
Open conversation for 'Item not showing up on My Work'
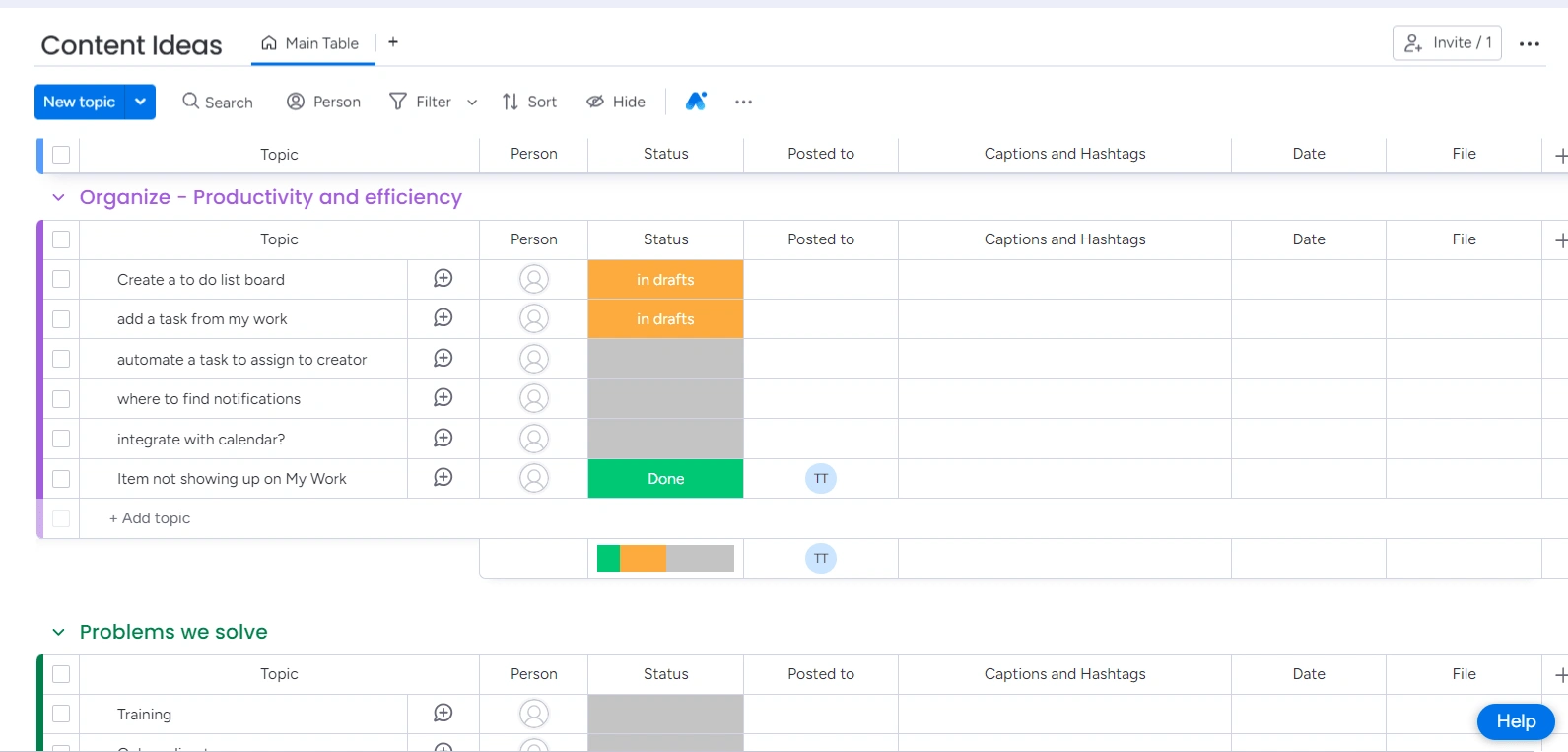(x=443, y=478)
